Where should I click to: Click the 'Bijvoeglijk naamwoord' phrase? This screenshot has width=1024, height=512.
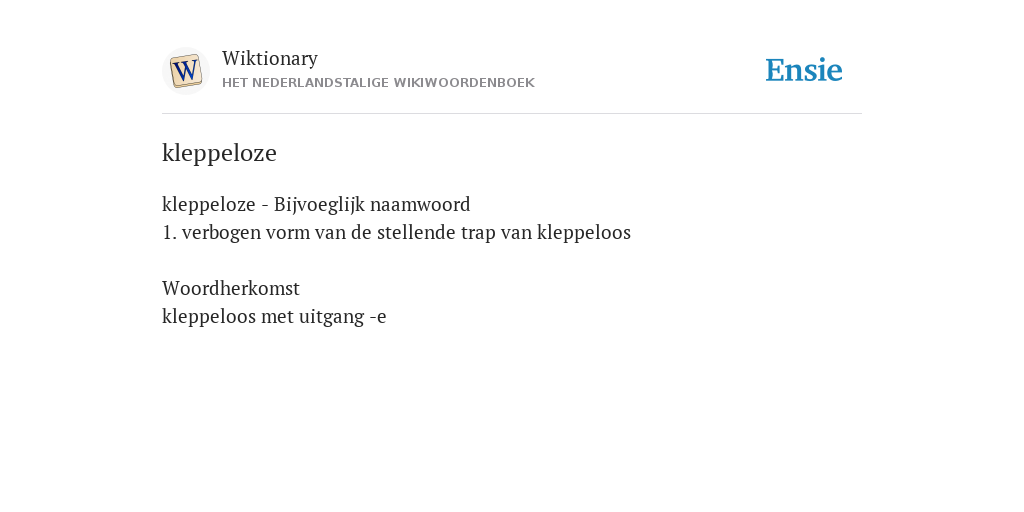point(372,205)
